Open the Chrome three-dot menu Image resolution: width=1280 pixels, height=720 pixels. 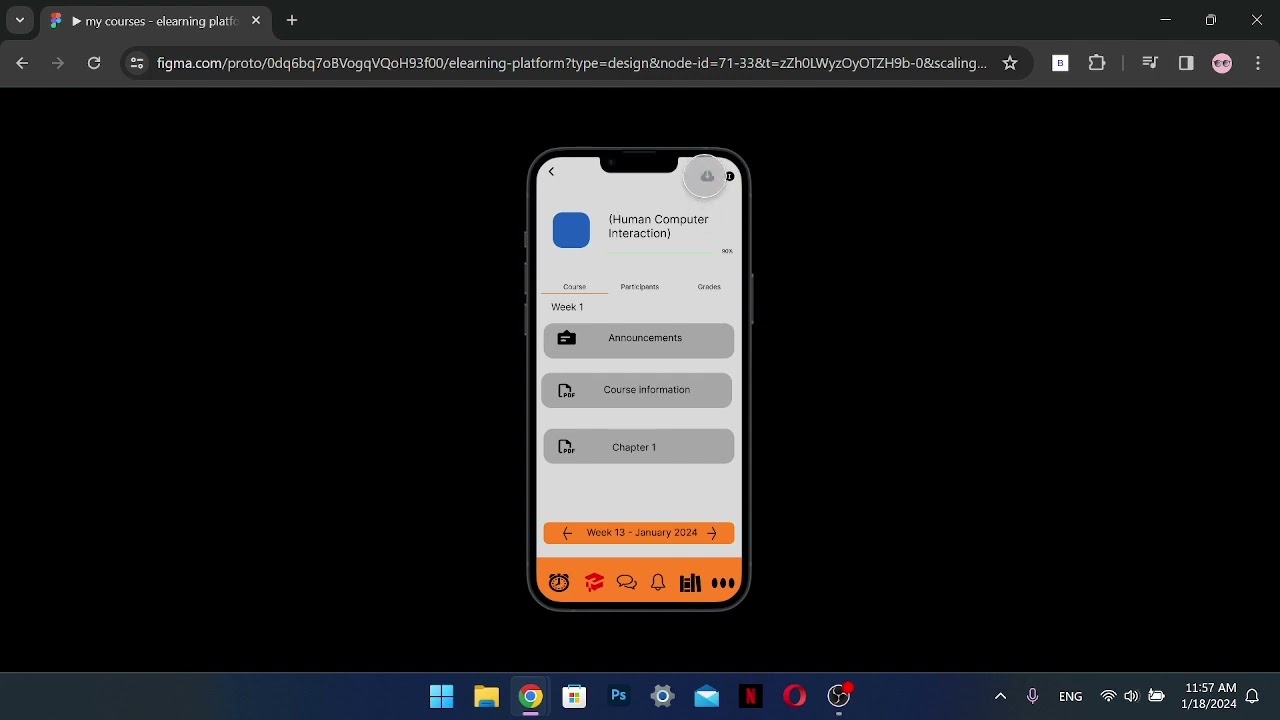coord(1258,63)
